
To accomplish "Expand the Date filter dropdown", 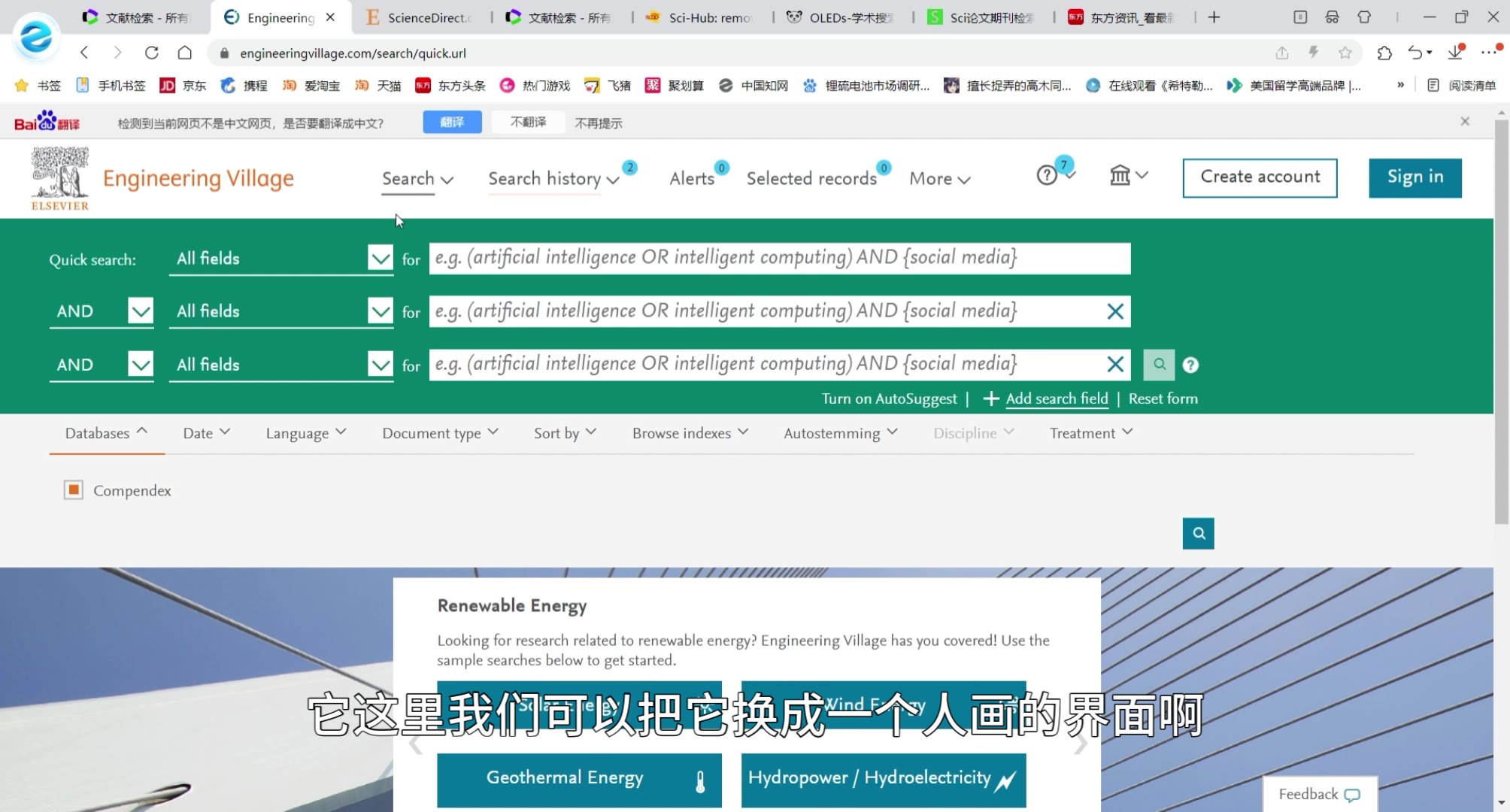I will point(206,433).
